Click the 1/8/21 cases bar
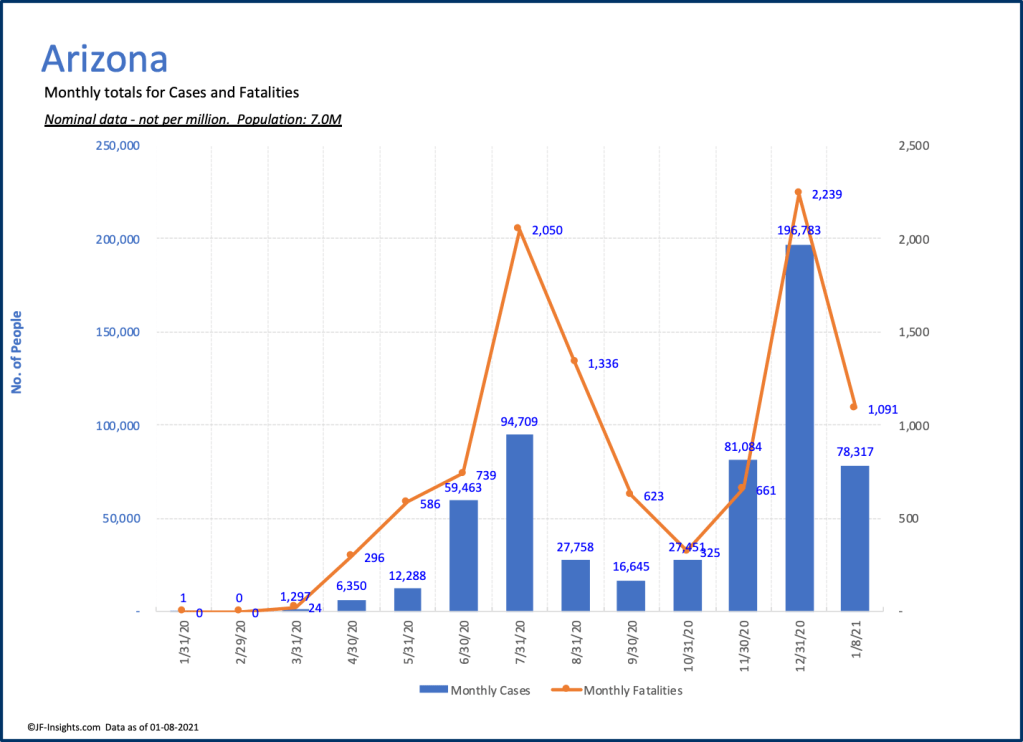Viewport: 1023px width, 742px height. pyautogui.click(x=854, y=538)
